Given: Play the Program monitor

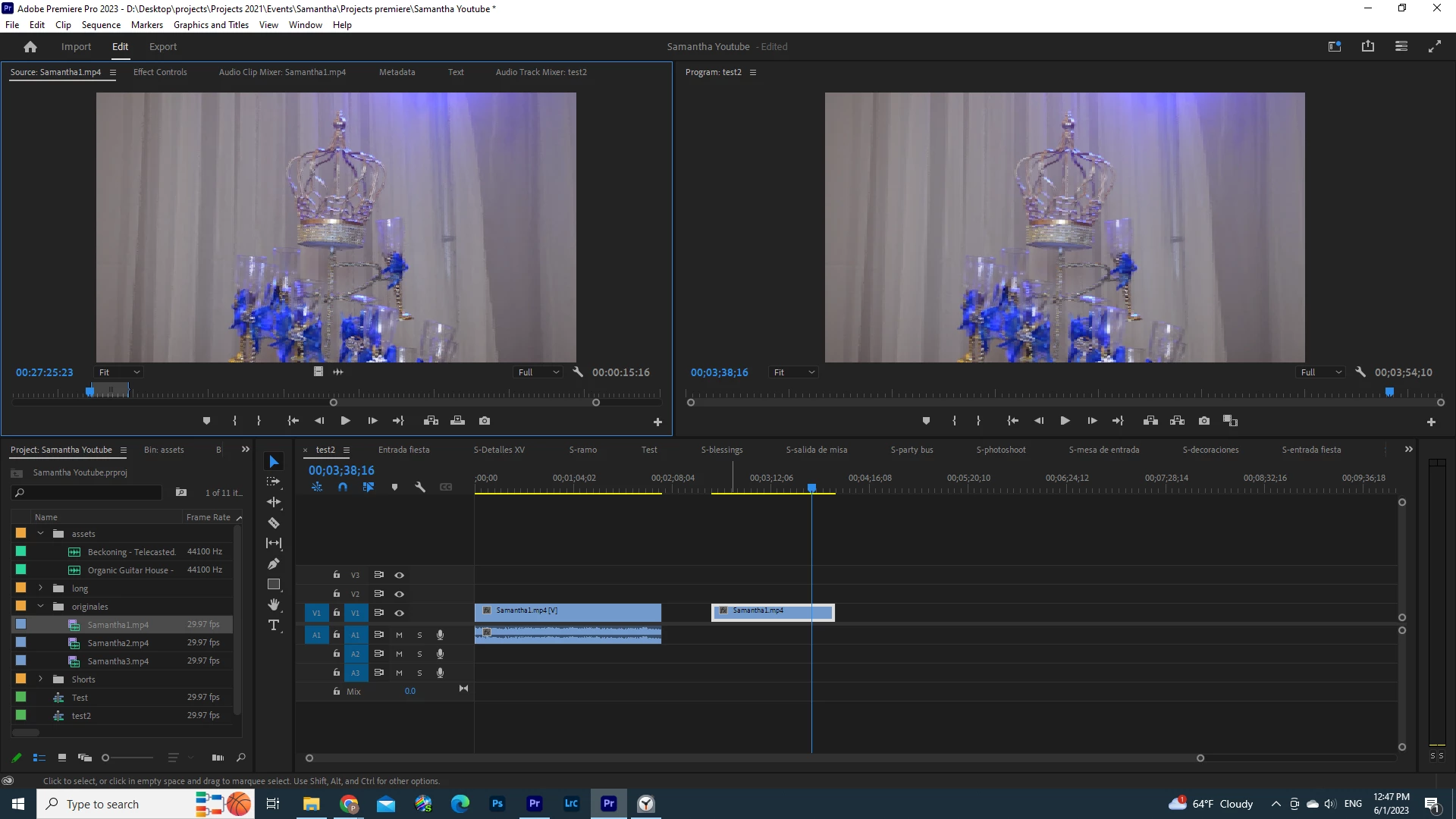Looking at the screenshot, I should pos(1065,421).
